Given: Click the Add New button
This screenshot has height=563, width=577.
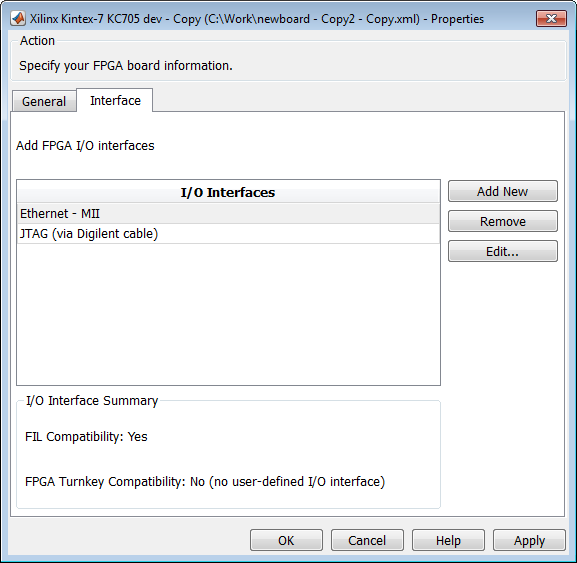Looking at the screenshot, I should 503,191.
